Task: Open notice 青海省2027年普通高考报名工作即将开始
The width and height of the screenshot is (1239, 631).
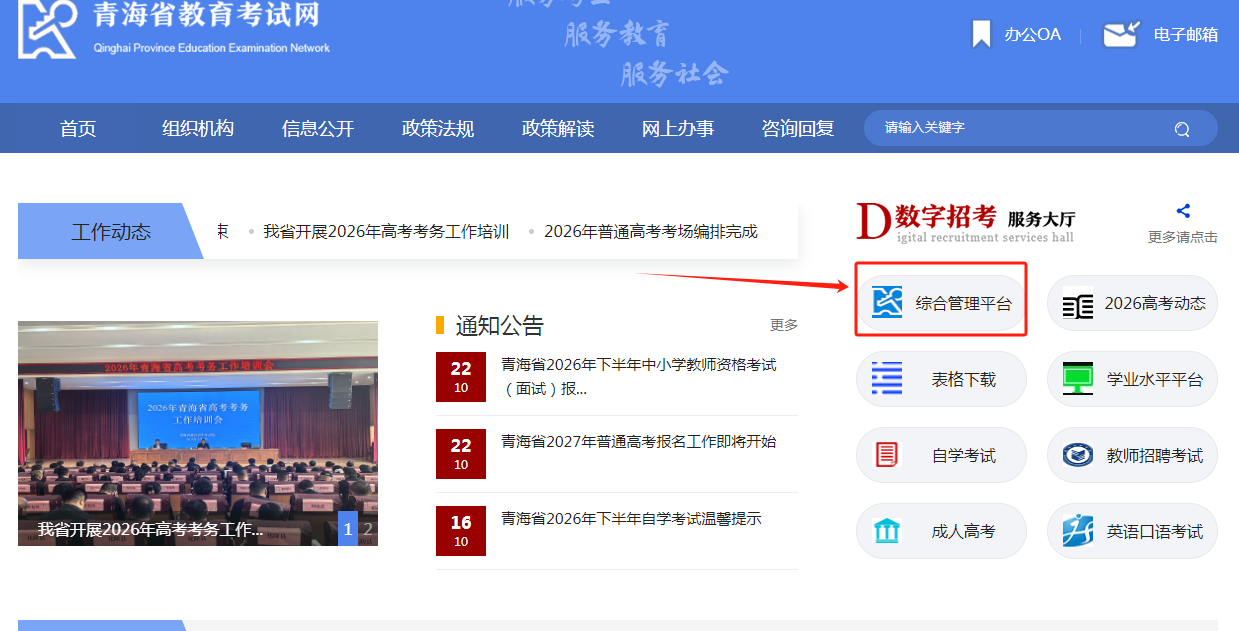Action: tap(639, 442)
